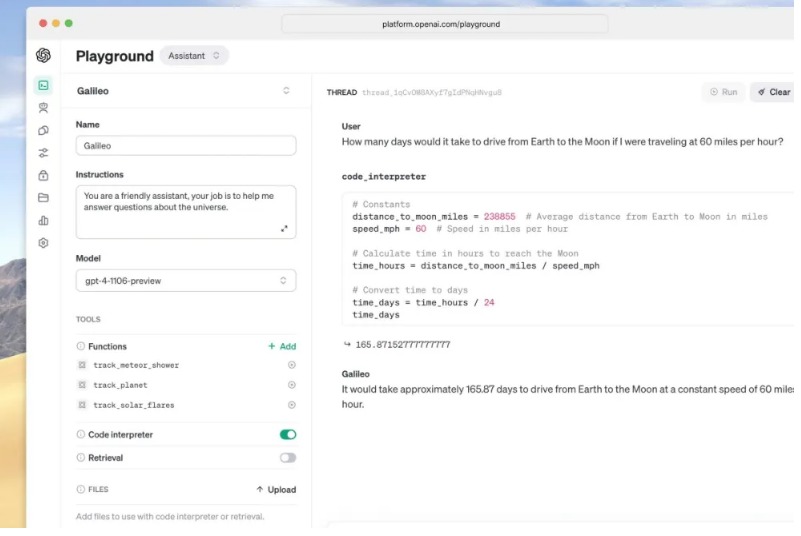The image size is (801, 536).
Task: Upload a file
Action: point(276,489)
